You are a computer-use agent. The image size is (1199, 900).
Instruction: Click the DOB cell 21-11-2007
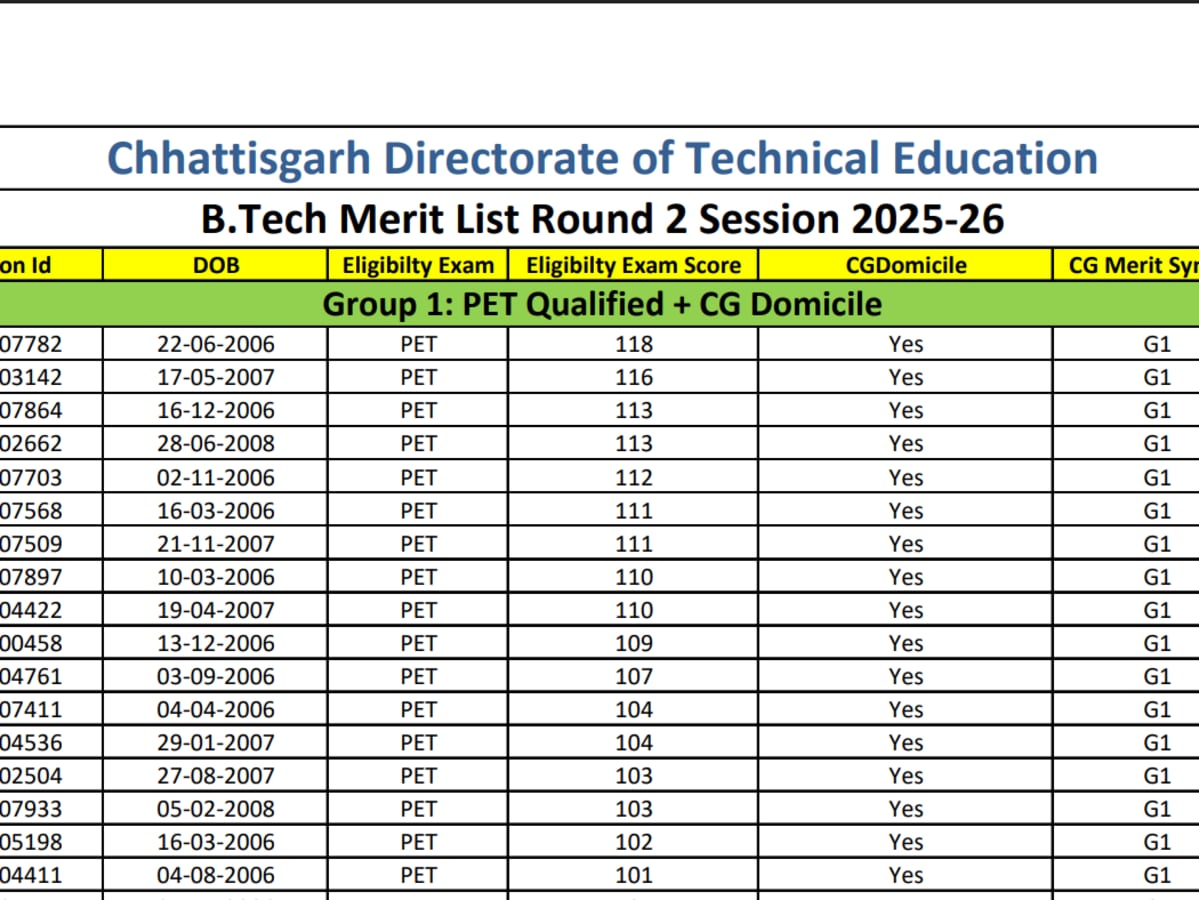tap(216, 544)
